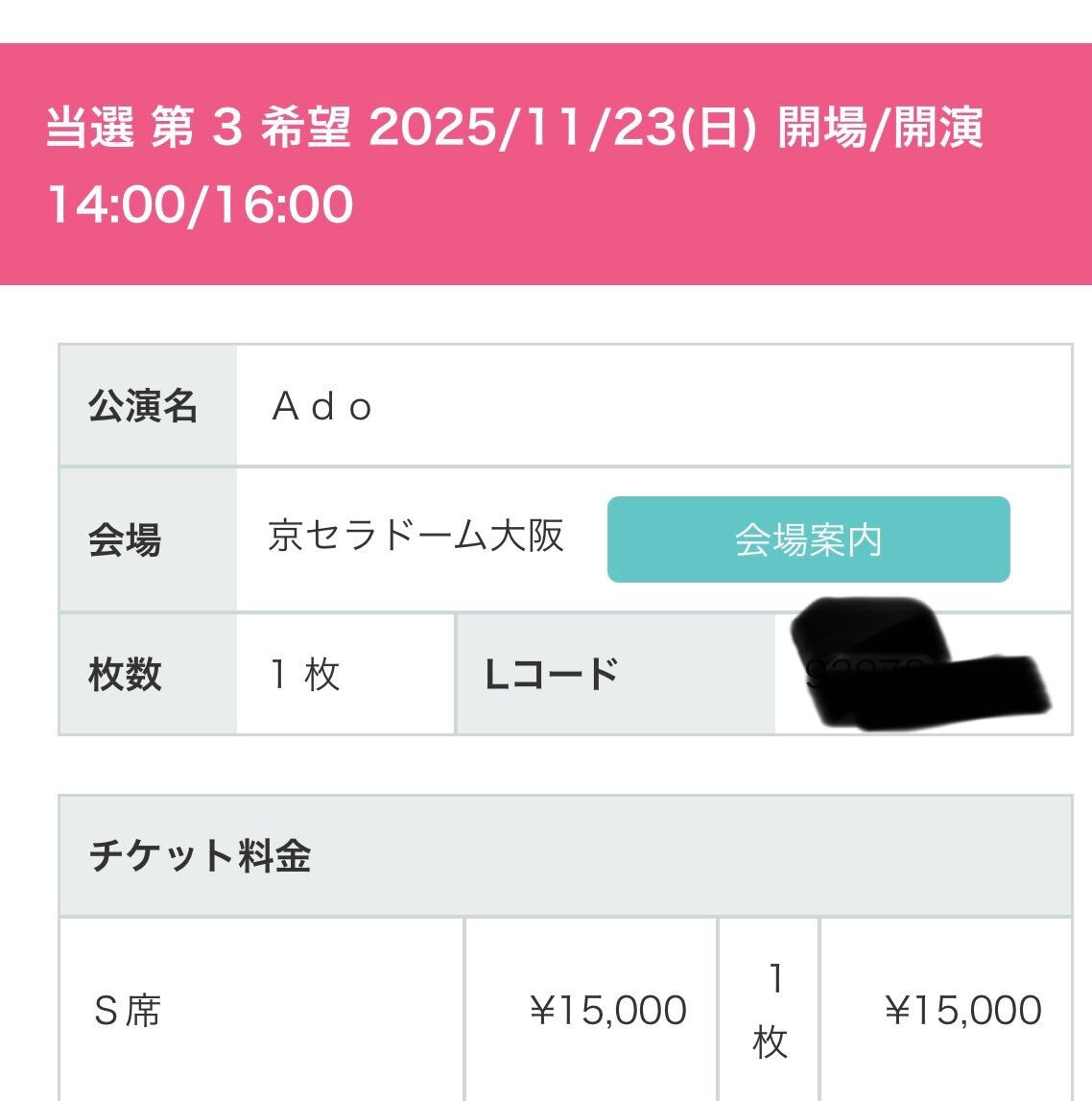The width and height of the screenshot is (1092, 1101).
Task: Click the 第 3 希望 preference text
Action: pyautogui.click(x=249, y=128)
